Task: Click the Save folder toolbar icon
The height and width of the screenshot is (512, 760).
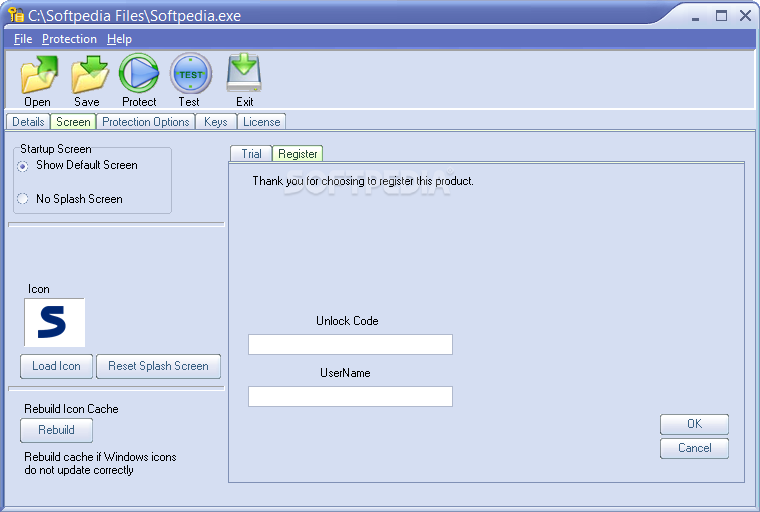Action: click(x=90, y=74)
